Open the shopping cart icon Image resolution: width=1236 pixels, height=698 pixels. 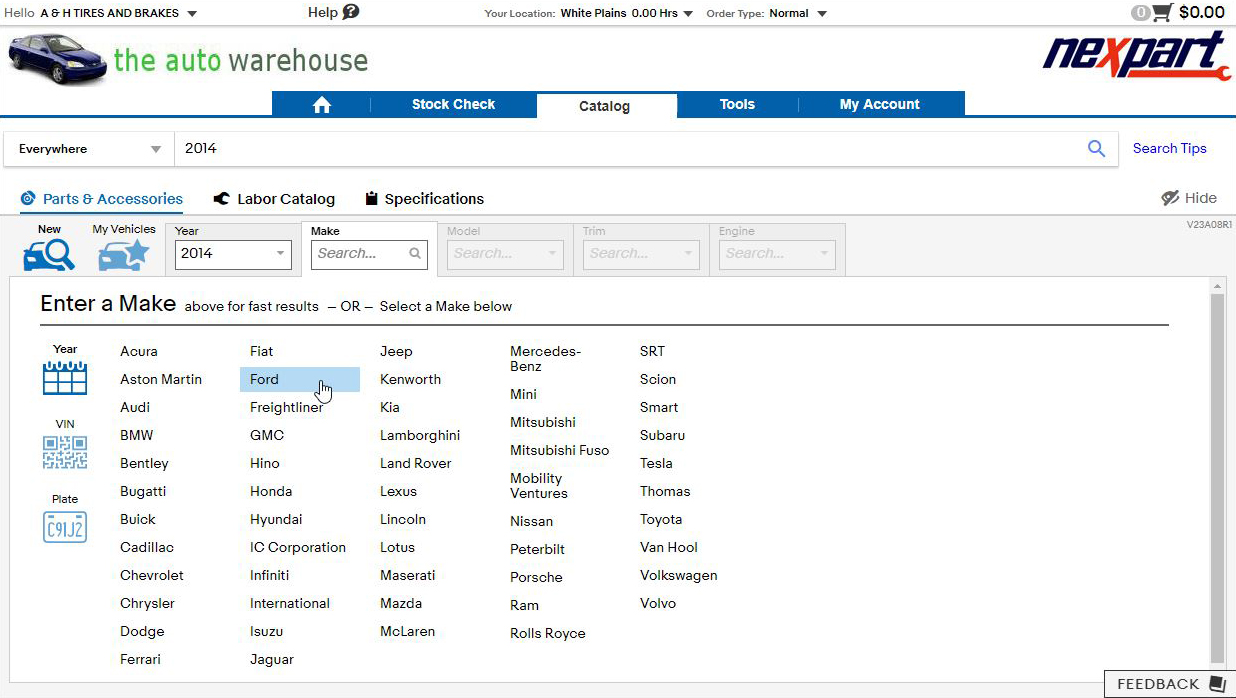point(1161,13)
